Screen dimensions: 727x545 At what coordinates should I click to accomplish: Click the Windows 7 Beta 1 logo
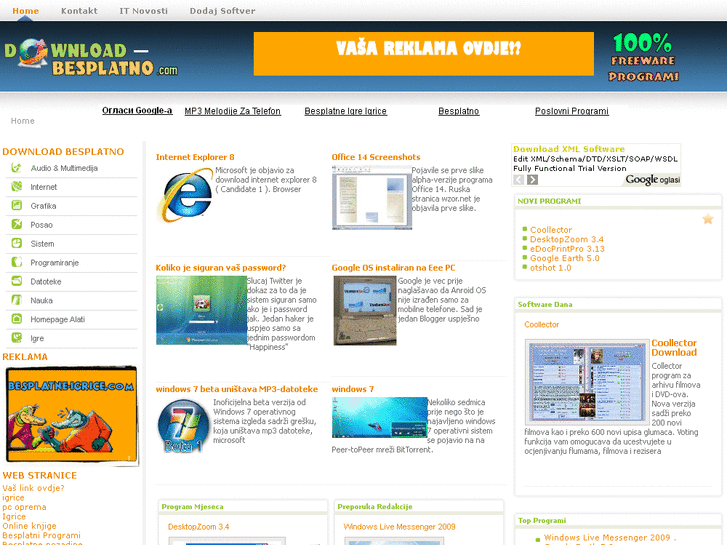click(183, 426)
